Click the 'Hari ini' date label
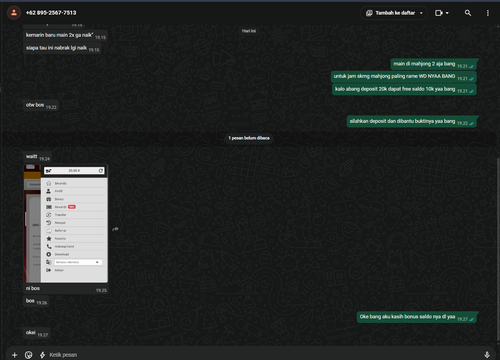Screen dimensions: 500x360 (x=249, y=31)
